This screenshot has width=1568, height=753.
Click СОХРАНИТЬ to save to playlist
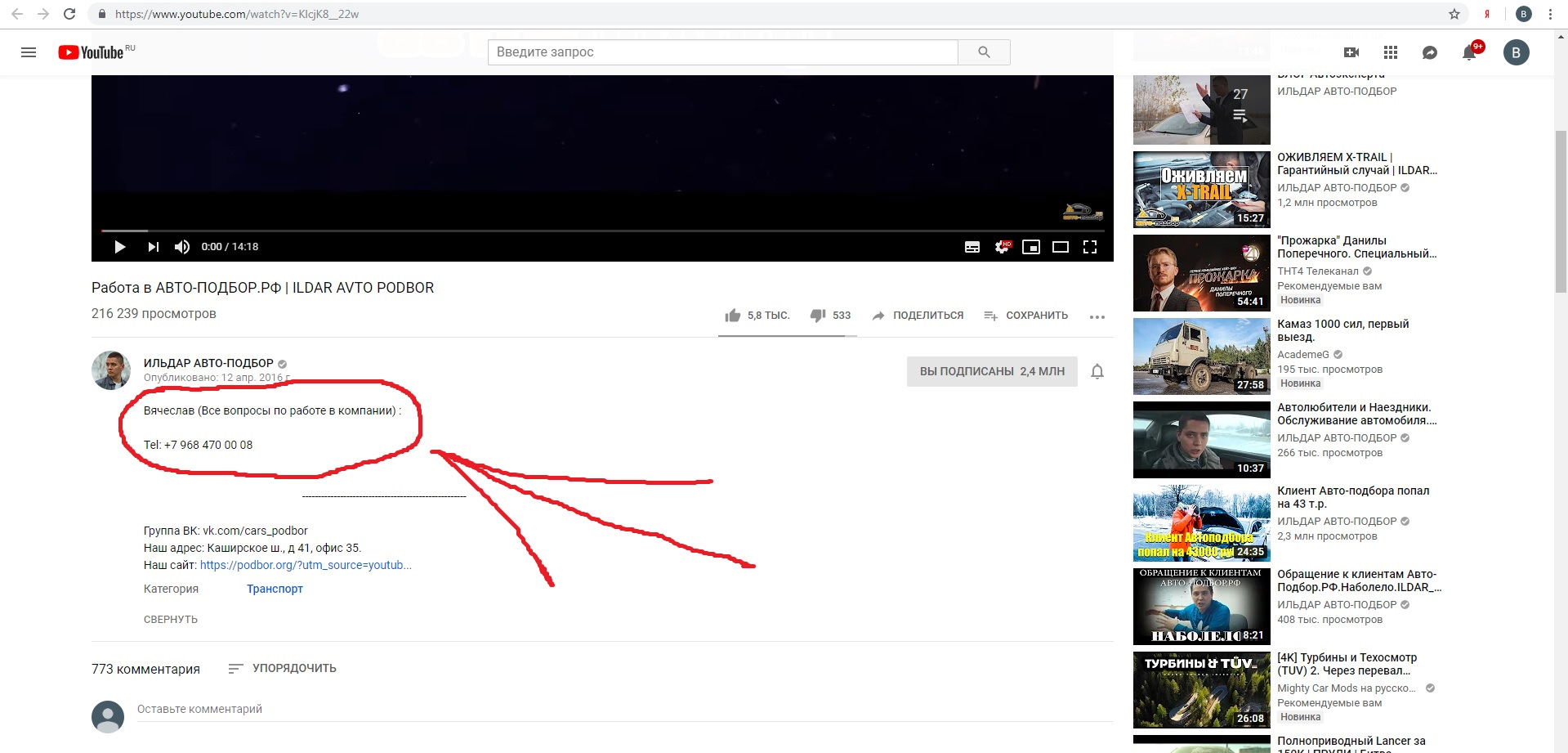click(1026, 316)
